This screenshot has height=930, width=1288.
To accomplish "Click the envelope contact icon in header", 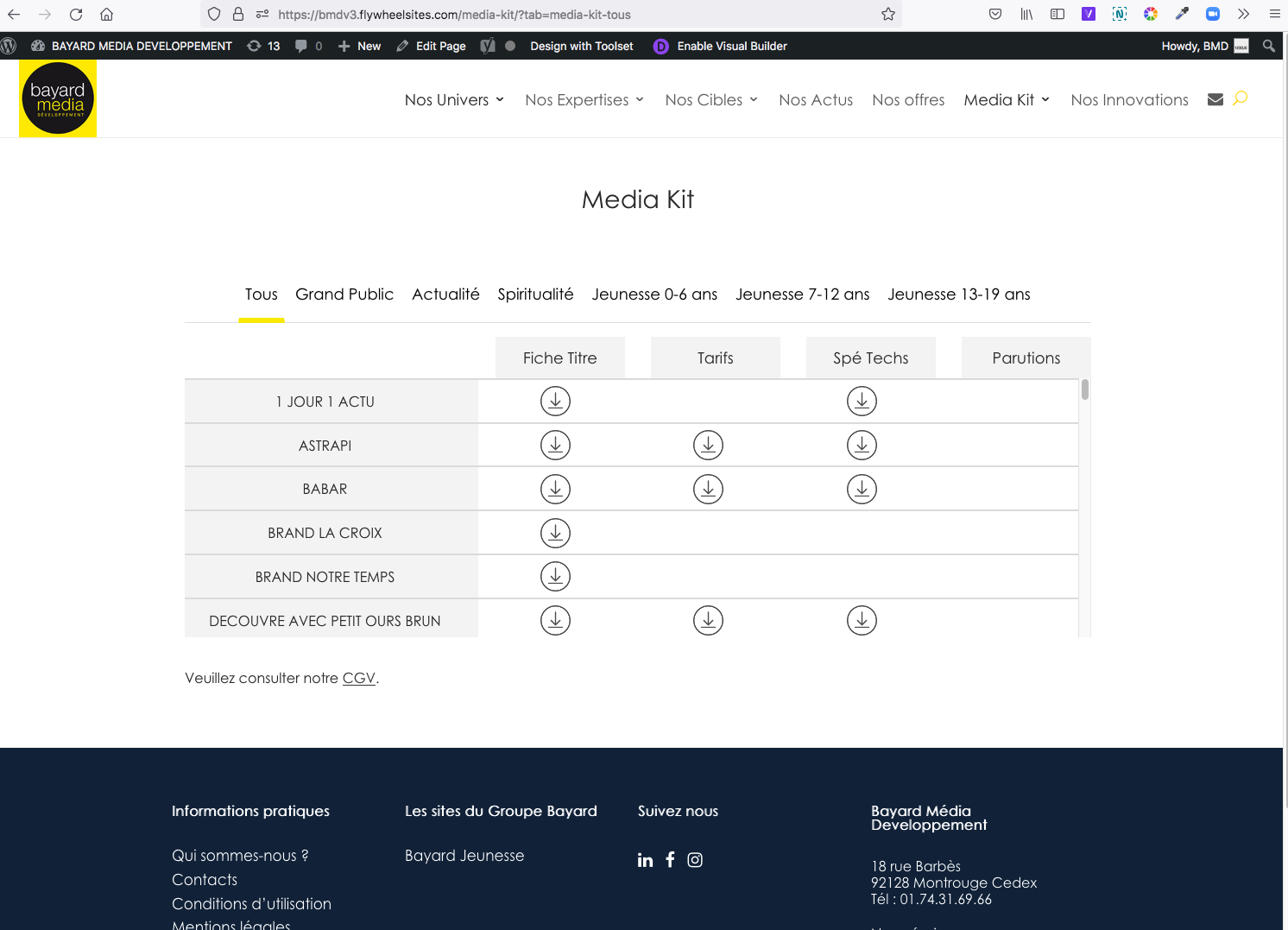I will click(x=1215, y=99).
